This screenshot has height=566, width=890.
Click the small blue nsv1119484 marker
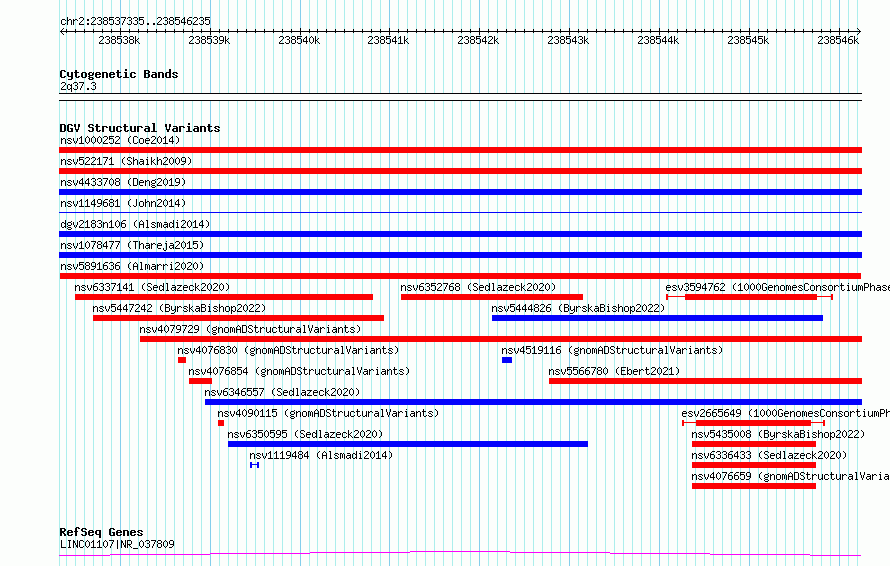(254, 465)
